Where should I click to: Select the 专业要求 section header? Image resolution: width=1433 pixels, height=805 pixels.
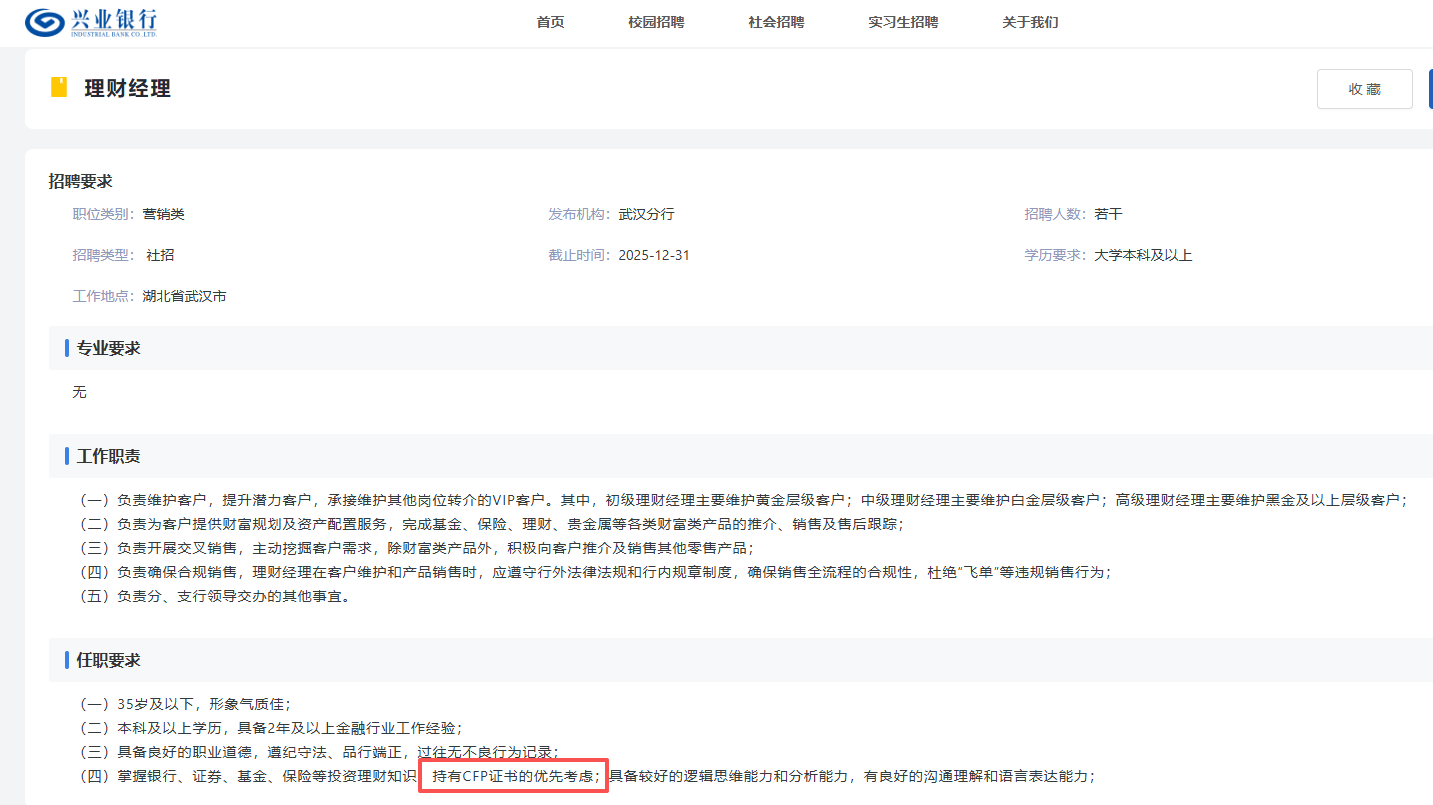pos(109,349)
